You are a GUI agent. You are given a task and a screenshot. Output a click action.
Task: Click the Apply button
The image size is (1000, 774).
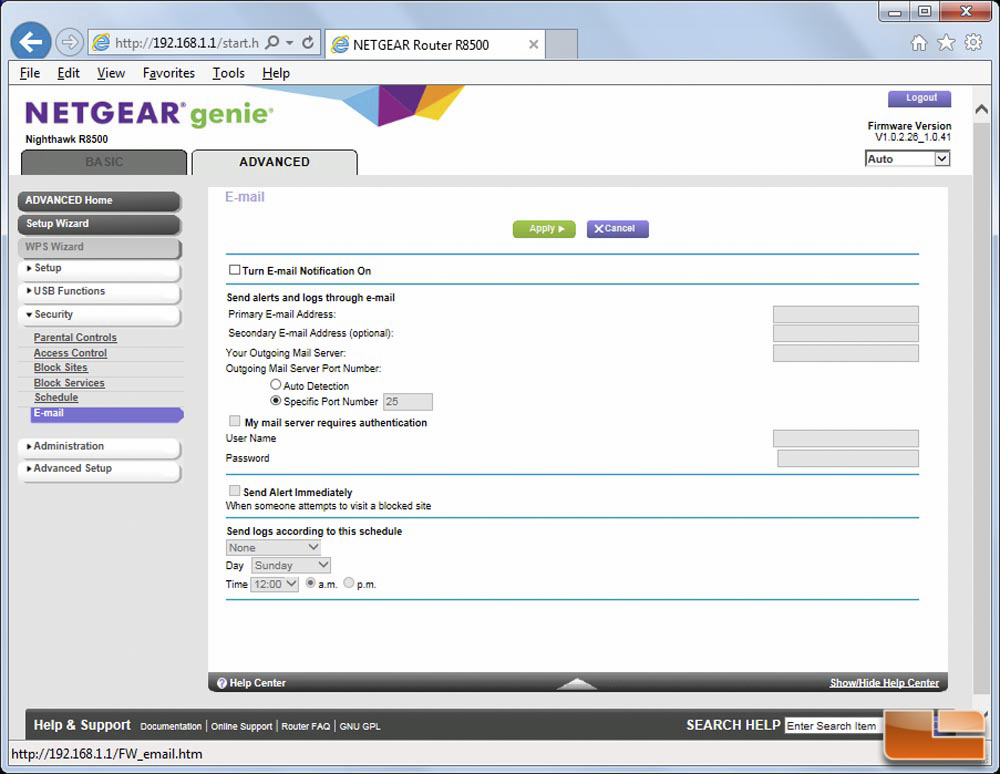tap(544, 229)
